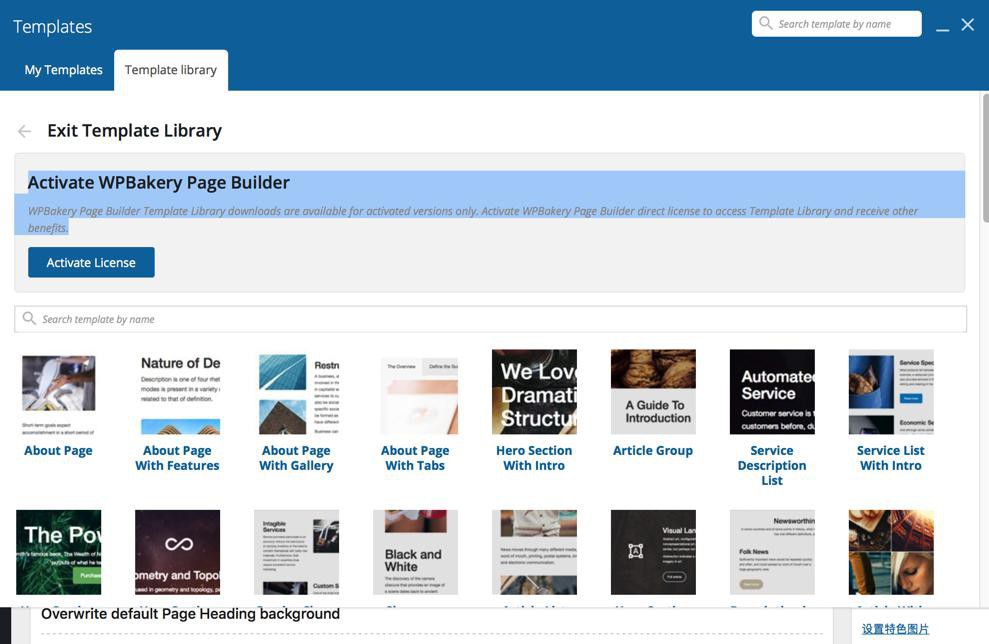The height and width of the screenshot is (644, 989).
Task: Focus the header search template field
Action: (836, 24)
